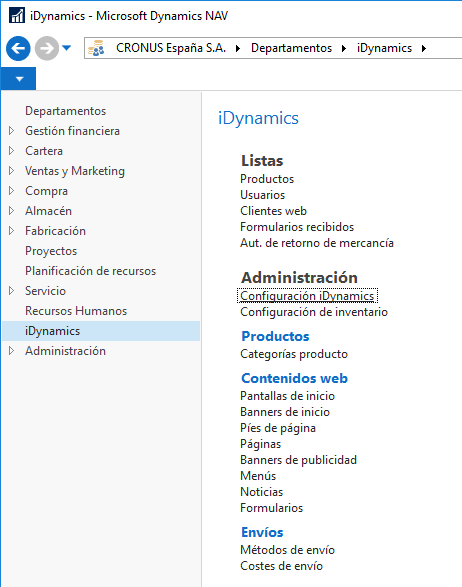462x587 pixels.
Task: Expand the Ventas y Marketing node
Action: pos(11,171)
